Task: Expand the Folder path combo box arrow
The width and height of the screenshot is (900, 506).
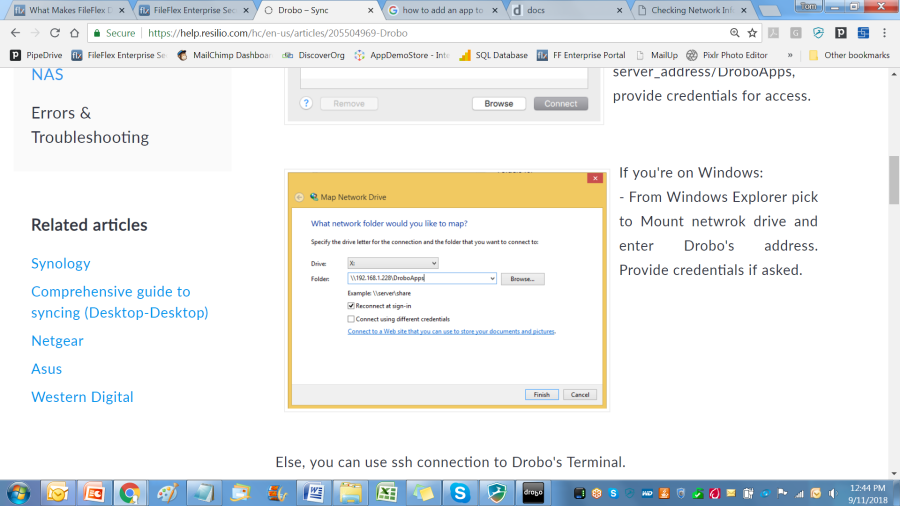Action: coord(492,278)
